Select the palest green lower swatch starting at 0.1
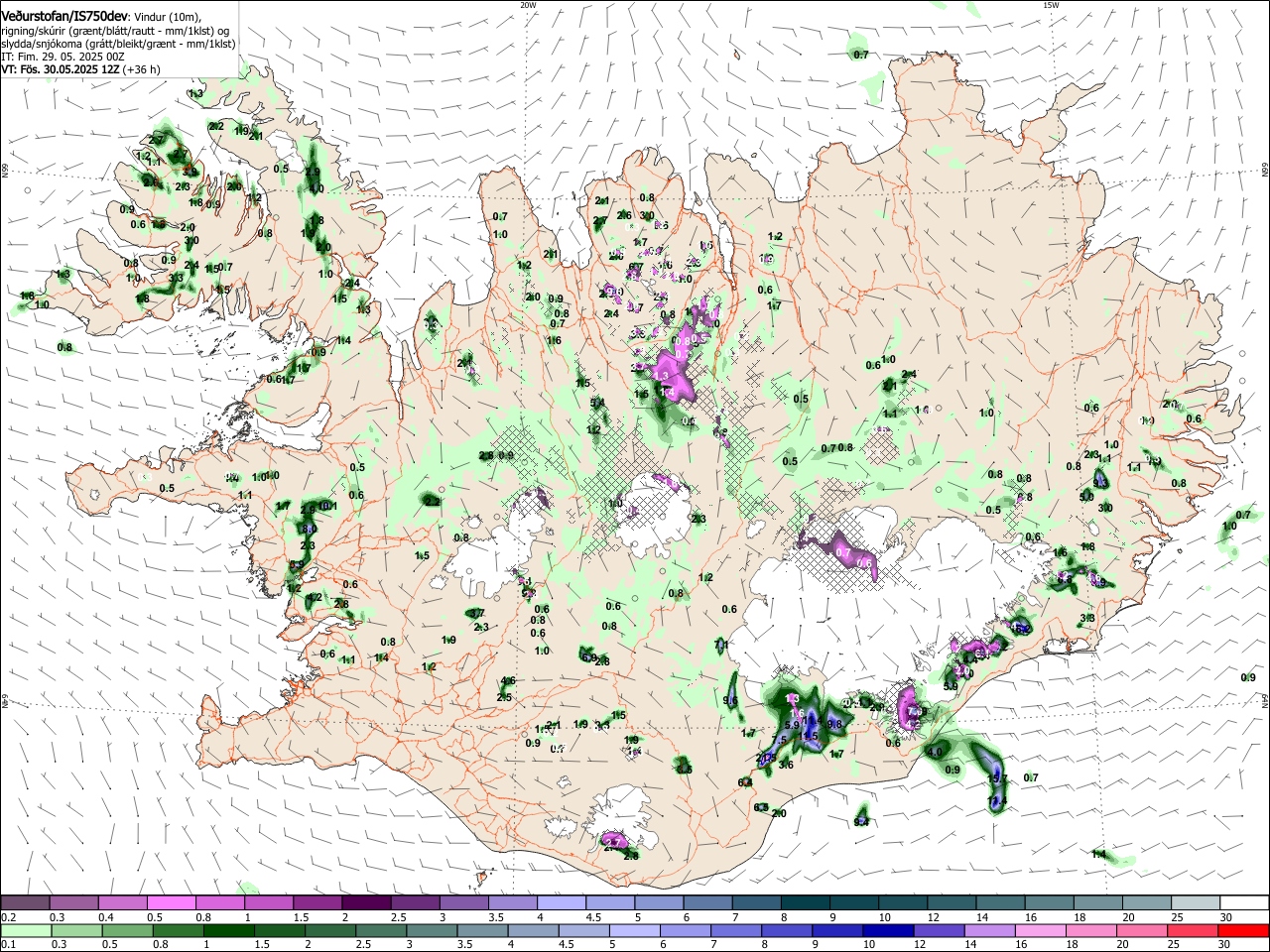The image size is (1270, 952). (28, 931)
